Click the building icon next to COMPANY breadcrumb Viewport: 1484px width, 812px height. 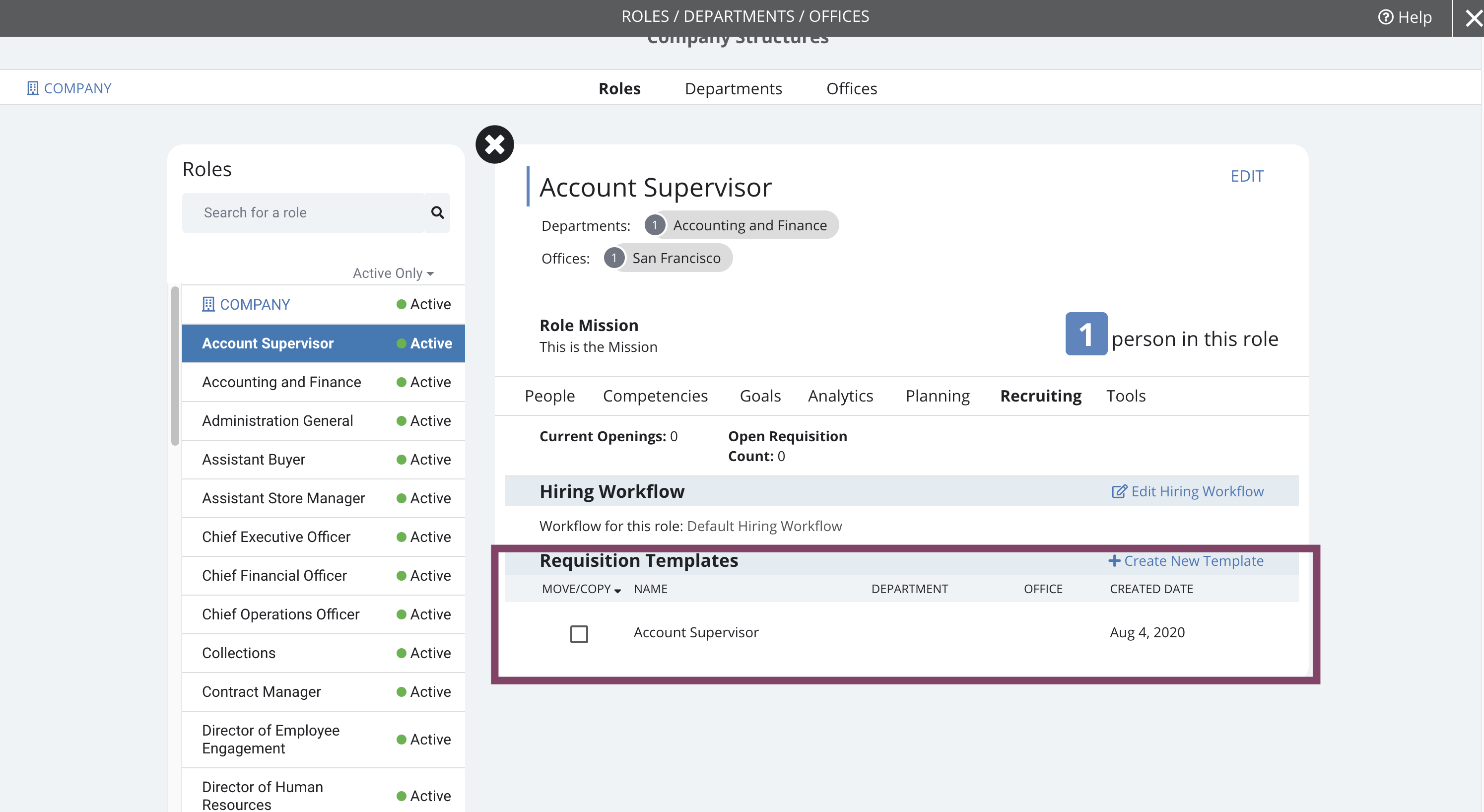[33, 88]
